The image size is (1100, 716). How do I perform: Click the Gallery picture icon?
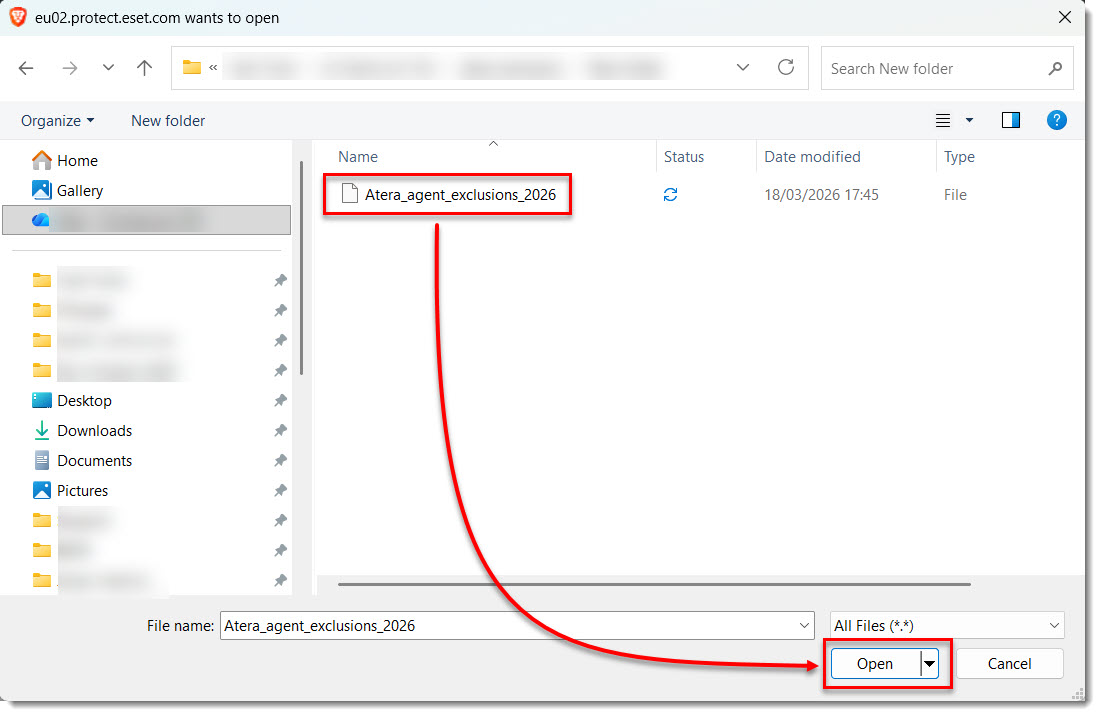41,190
